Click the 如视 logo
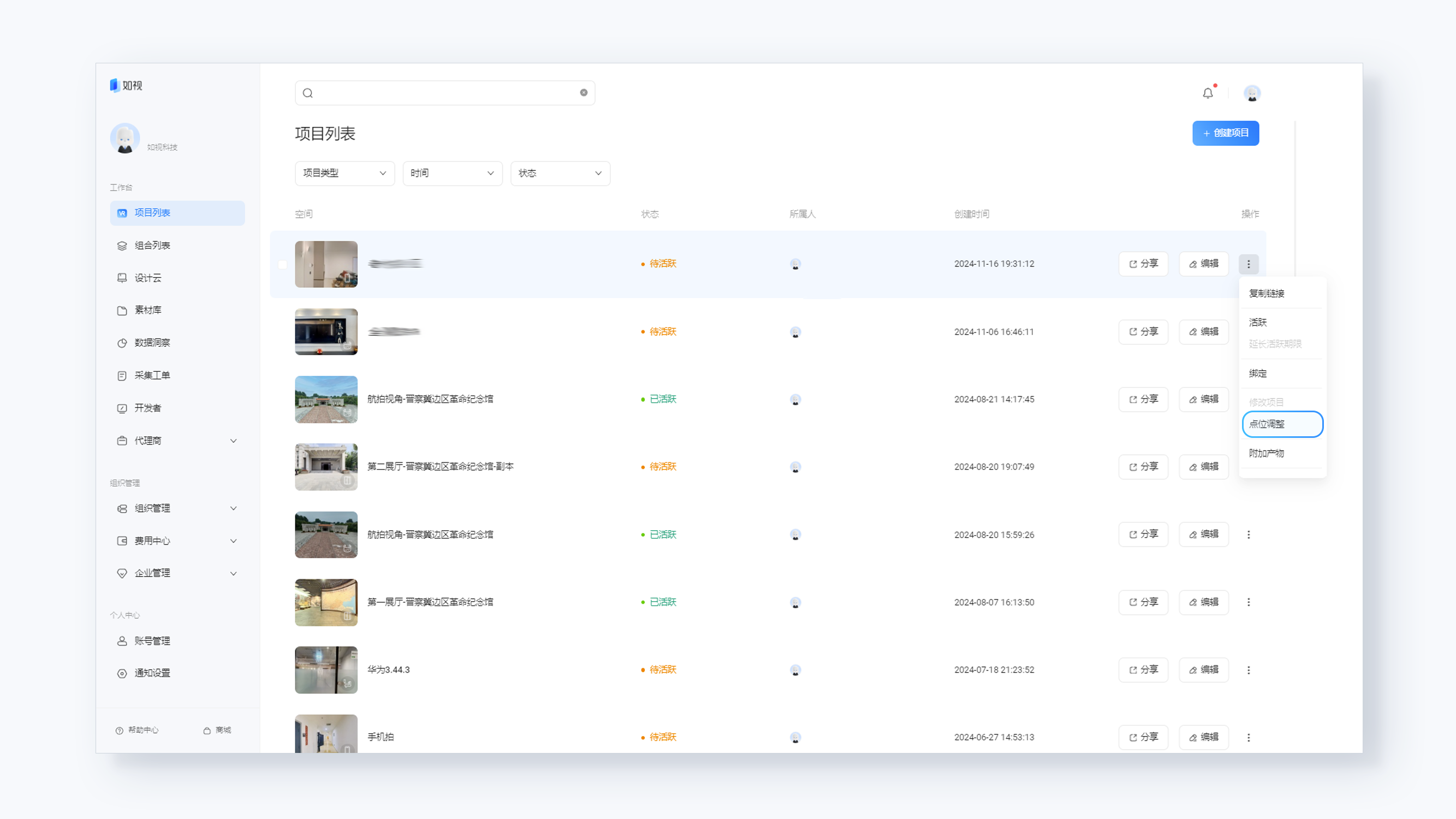The image size is (1456, 819). 126,85
